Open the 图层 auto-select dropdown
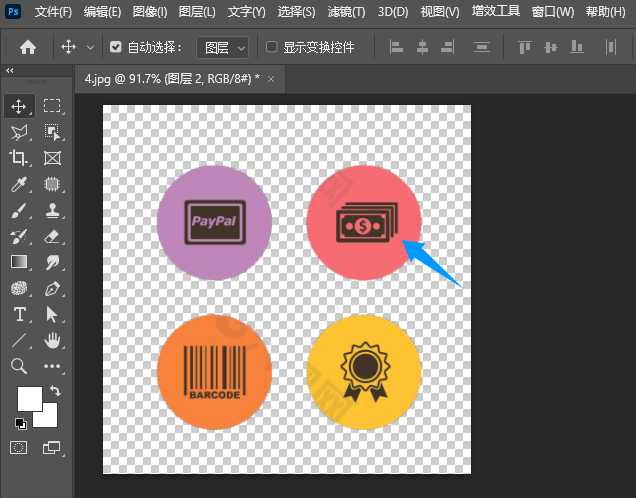The image size is (636, 498). [222, 48]
